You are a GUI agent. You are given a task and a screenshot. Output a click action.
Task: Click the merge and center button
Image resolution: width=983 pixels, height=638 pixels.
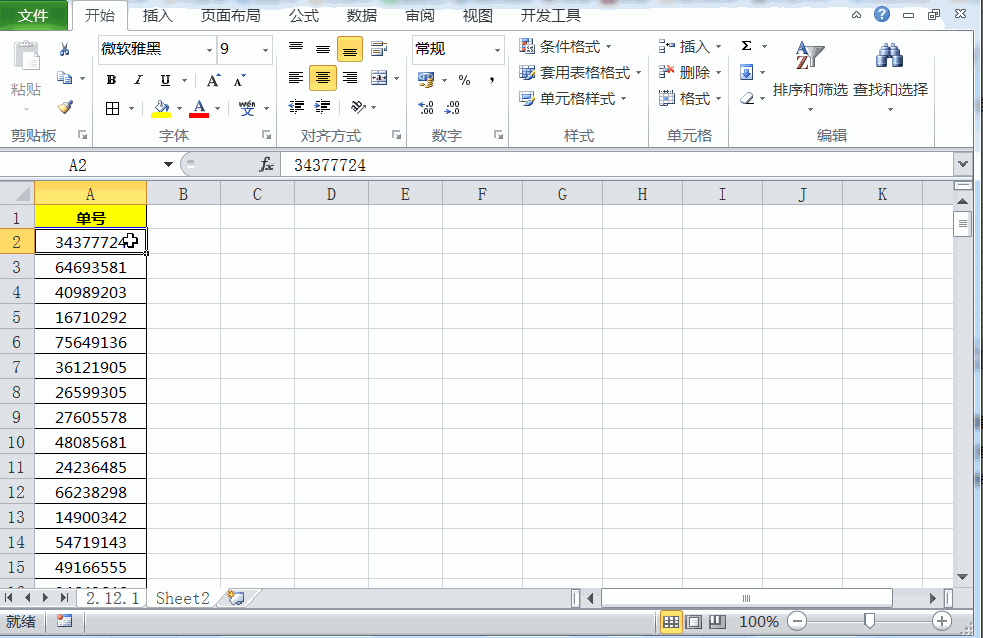(379, 78)
